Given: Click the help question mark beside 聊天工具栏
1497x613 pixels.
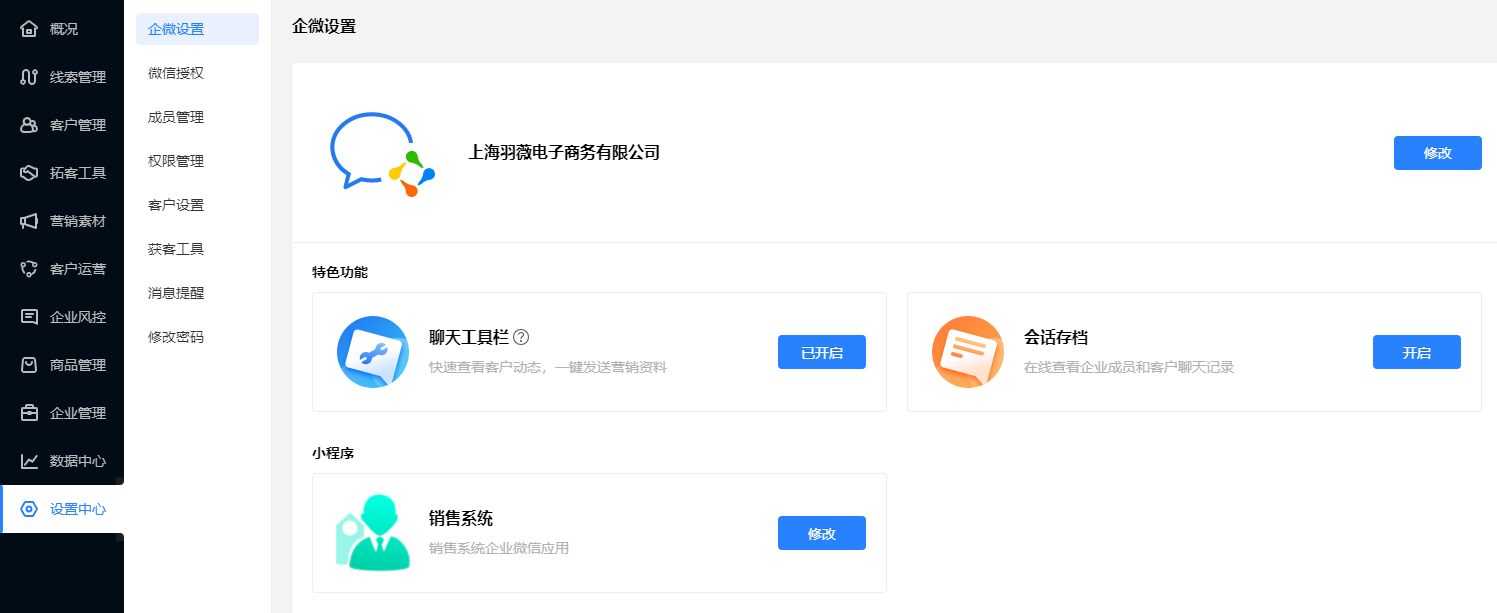Looking at the screenshot, I should click(x=521, y=338).
